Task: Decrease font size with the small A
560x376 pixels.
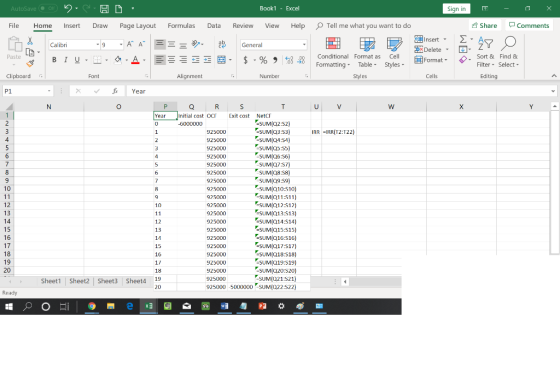Action: click(x=141, y=44)
